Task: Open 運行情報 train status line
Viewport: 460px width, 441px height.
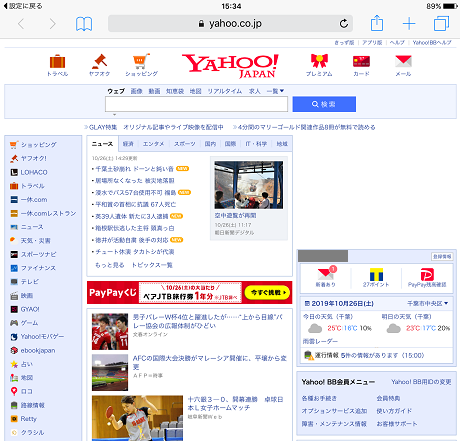Action: (x=364, y=355)
